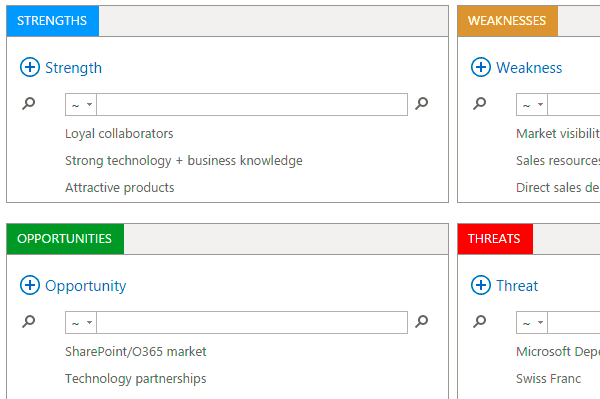Click search icon right of Opportunities filter box
600x399 pixels.
coord(422,321)
